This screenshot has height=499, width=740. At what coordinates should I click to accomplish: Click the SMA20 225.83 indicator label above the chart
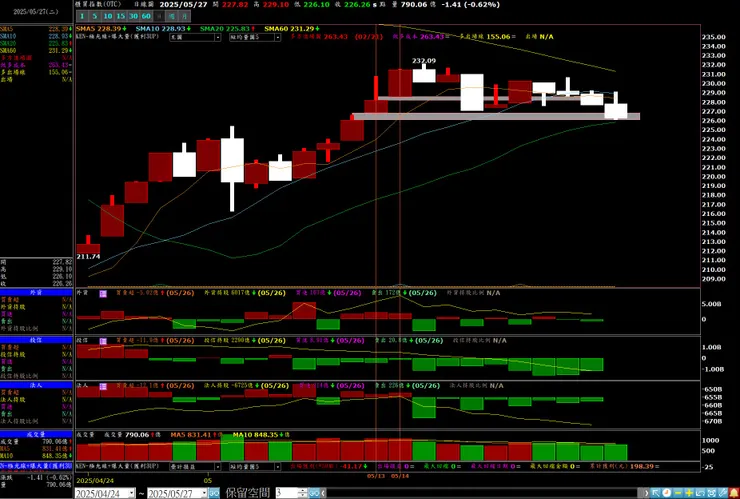click(227, 29)
